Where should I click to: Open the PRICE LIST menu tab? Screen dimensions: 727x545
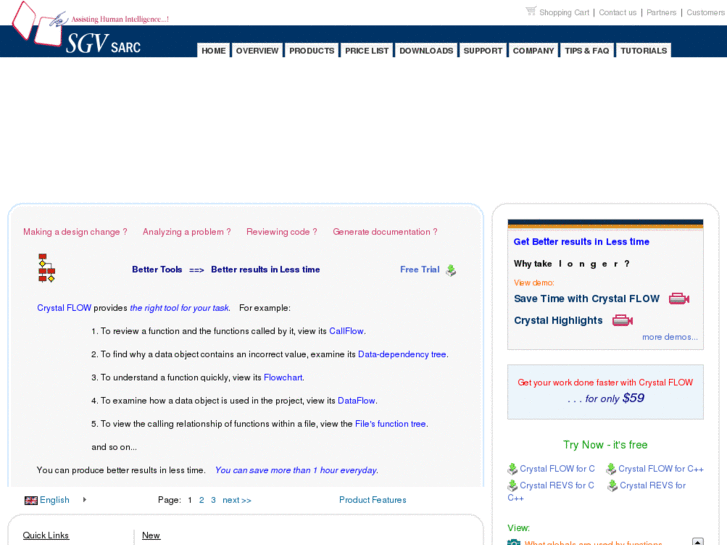(x=367, y=51)
